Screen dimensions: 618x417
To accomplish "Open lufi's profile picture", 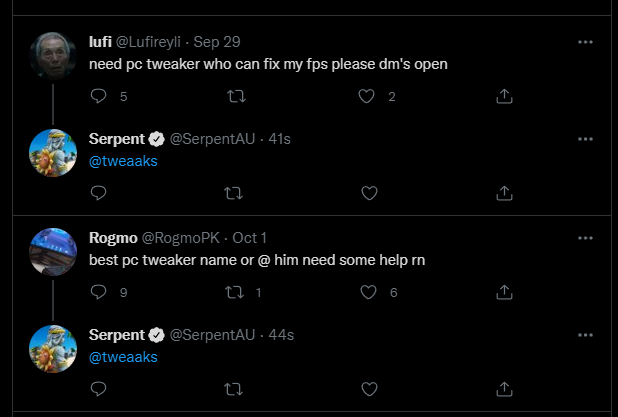I will click(52, 57).
